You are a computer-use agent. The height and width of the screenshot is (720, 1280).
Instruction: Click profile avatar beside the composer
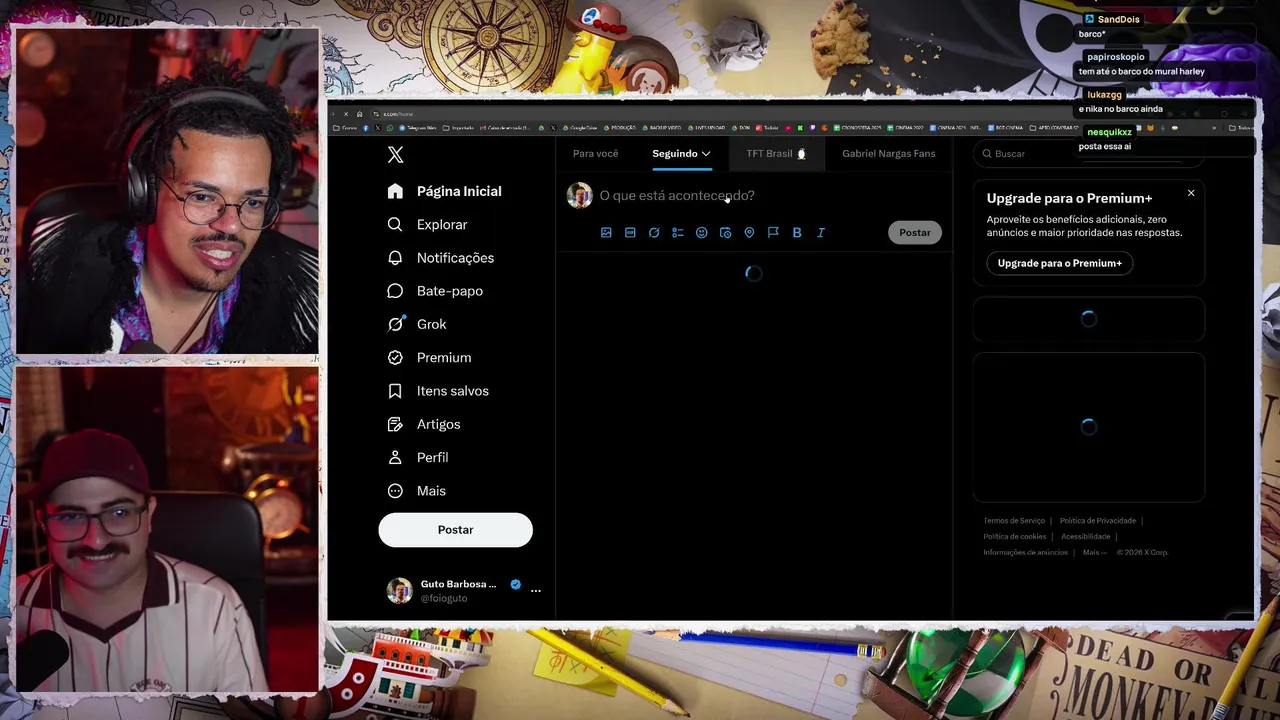[x=580, y=195]
